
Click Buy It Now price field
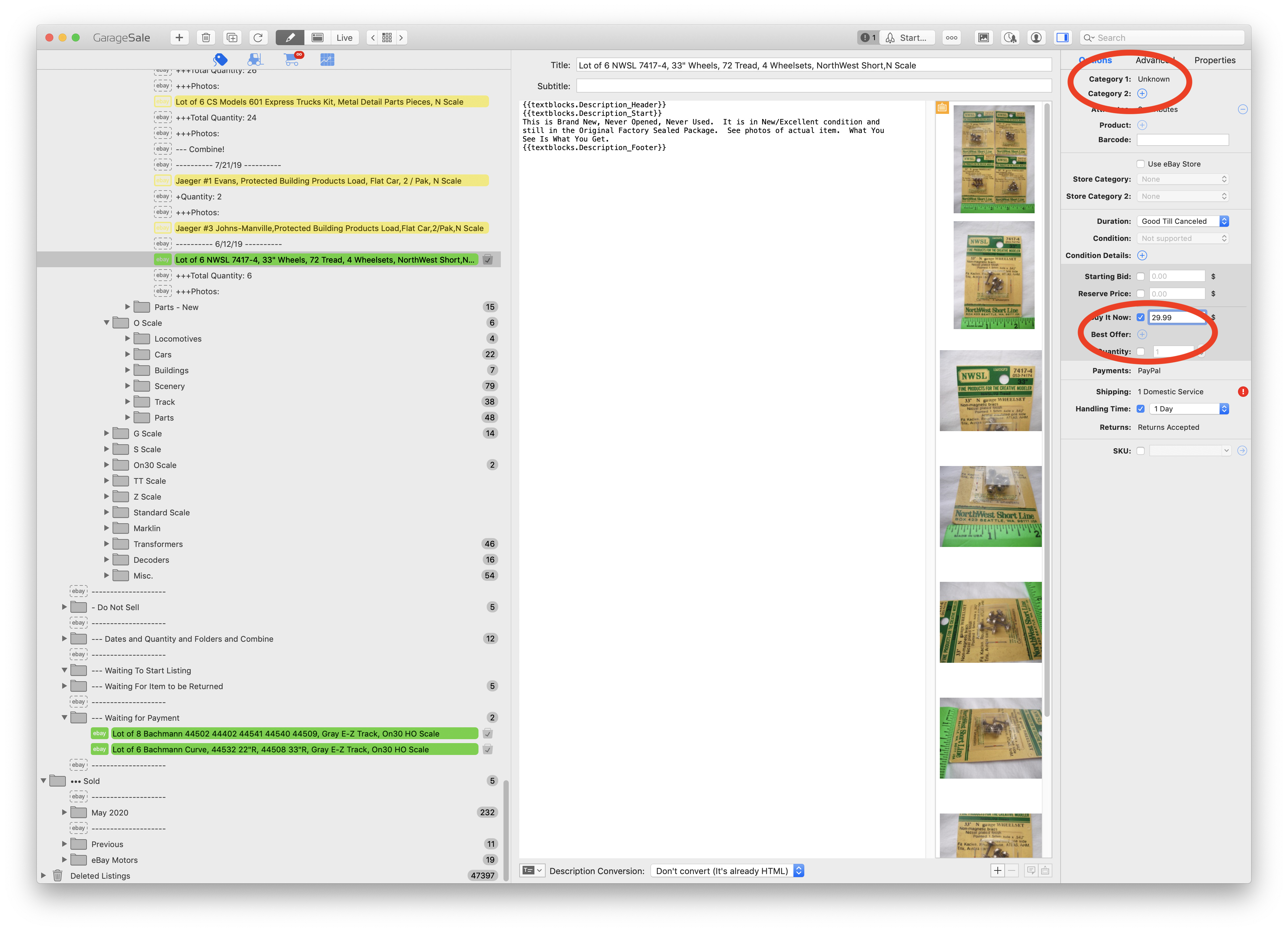click(x=1177, y=318)
